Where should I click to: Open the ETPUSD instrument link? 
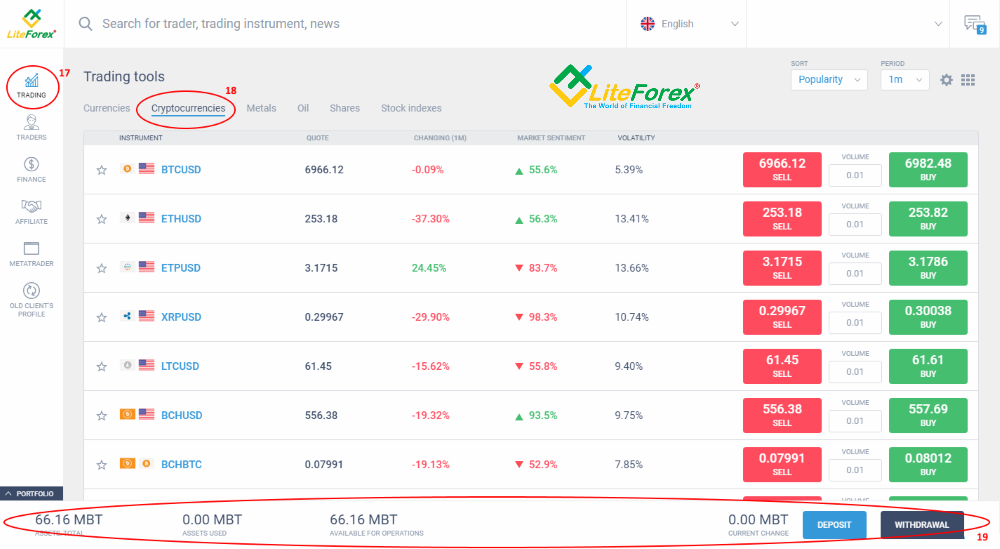pyautogui.click(x=180, y=268)
